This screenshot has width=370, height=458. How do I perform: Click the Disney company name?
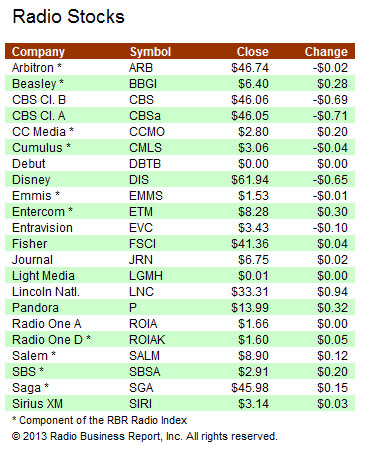click(31, 180)
